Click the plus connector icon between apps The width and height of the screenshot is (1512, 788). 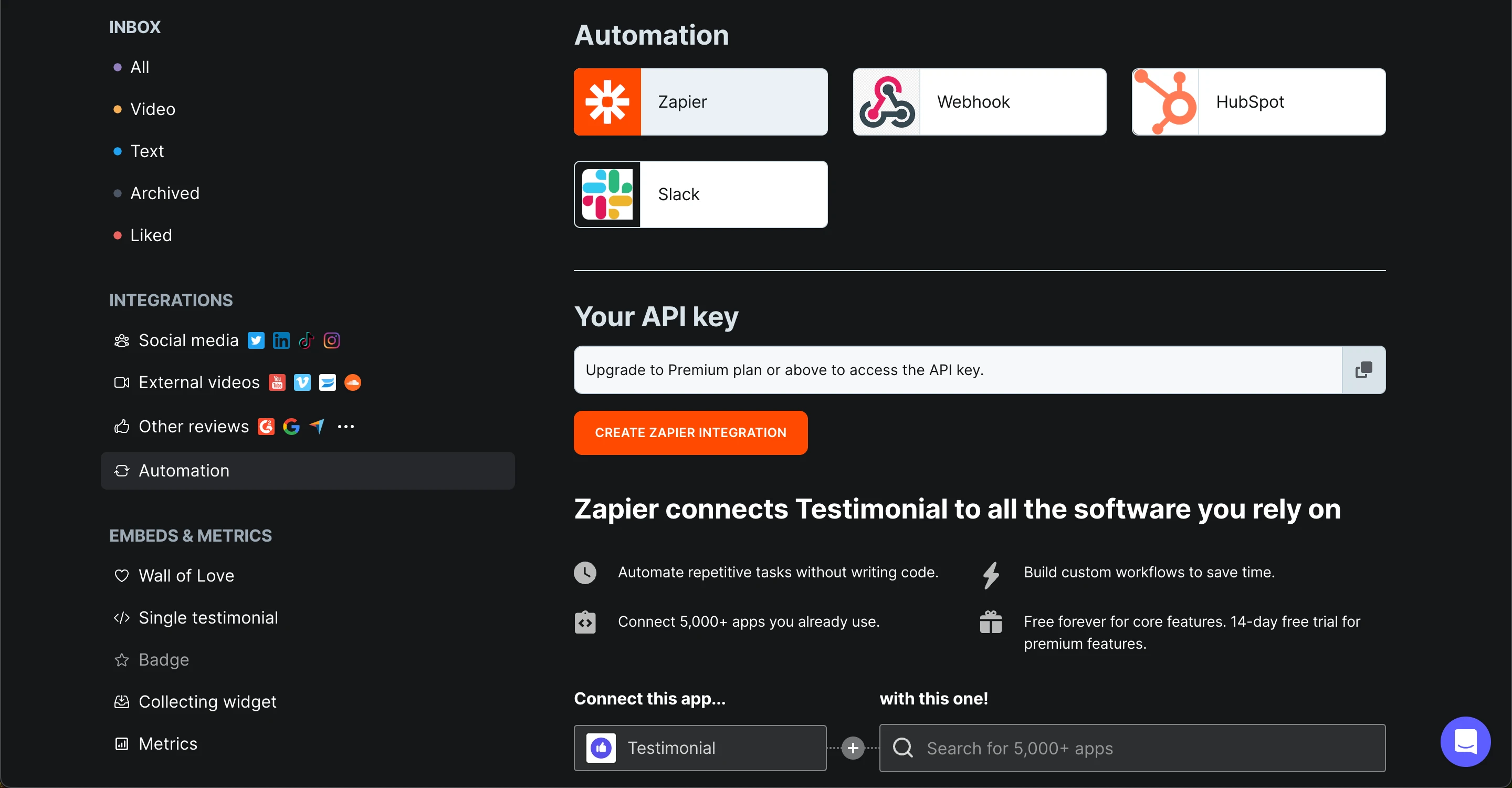coord(853,748)
